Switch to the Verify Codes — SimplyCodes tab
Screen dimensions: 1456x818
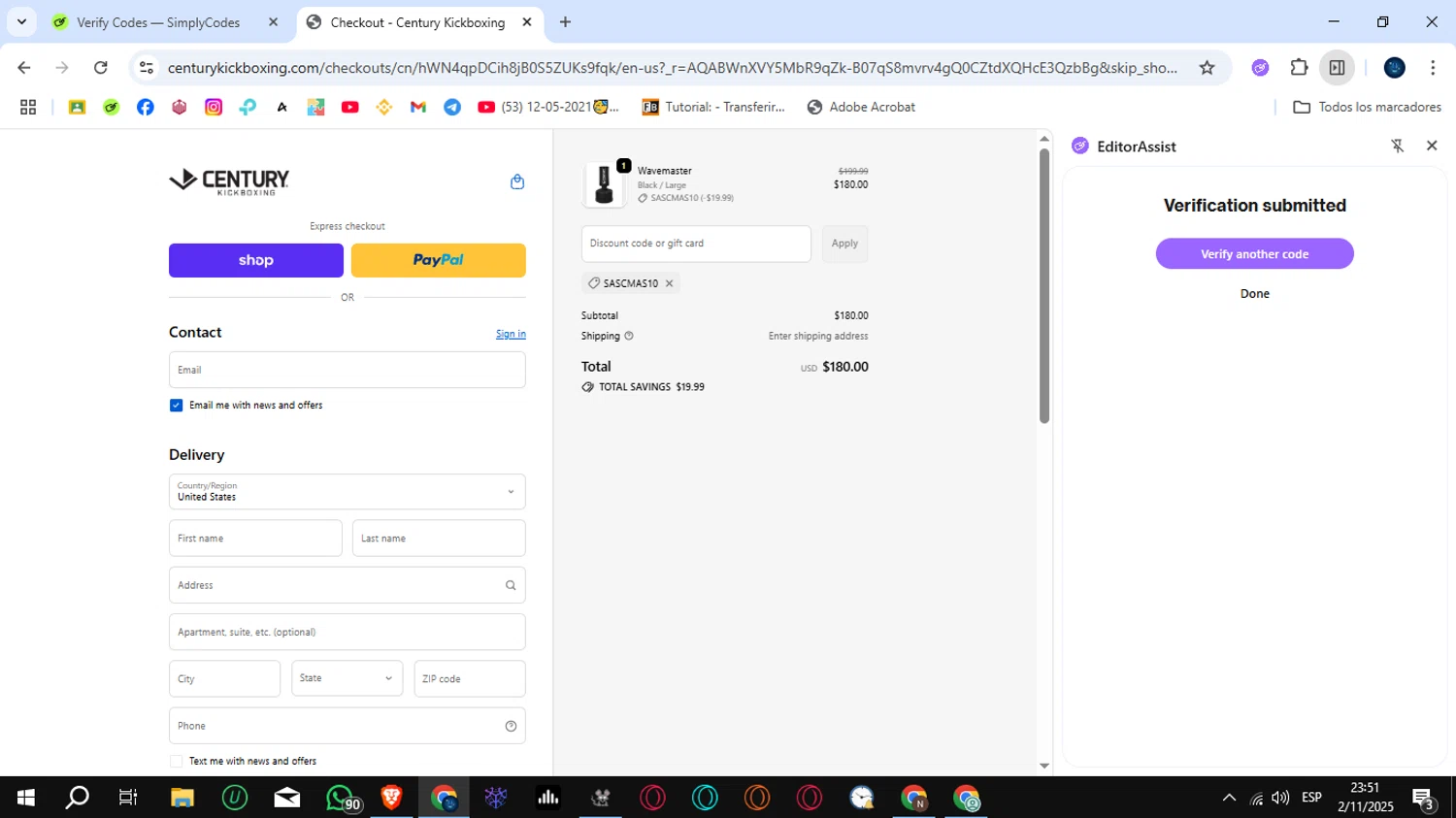[158, 22]
